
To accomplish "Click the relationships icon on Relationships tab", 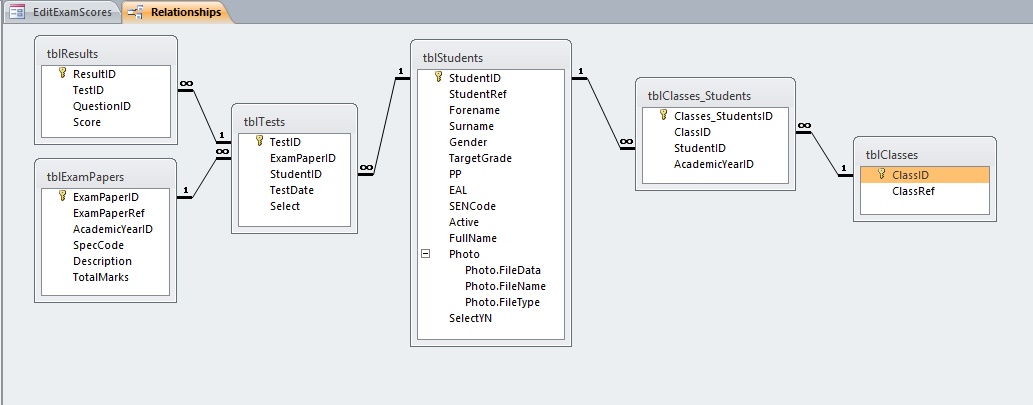I will tap(136, 12).
